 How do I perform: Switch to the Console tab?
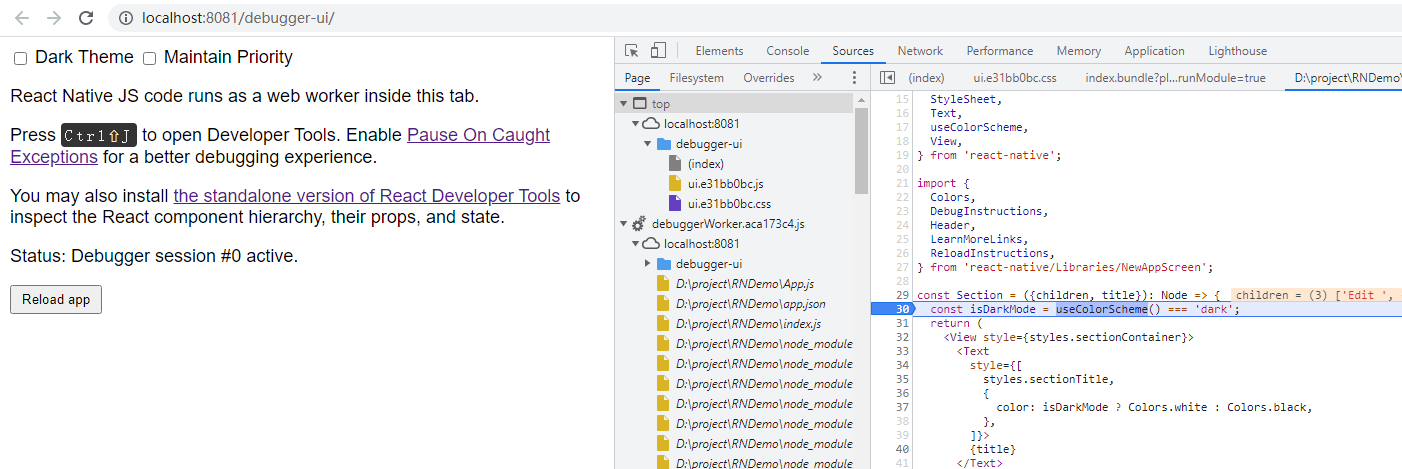coord(788,51)
